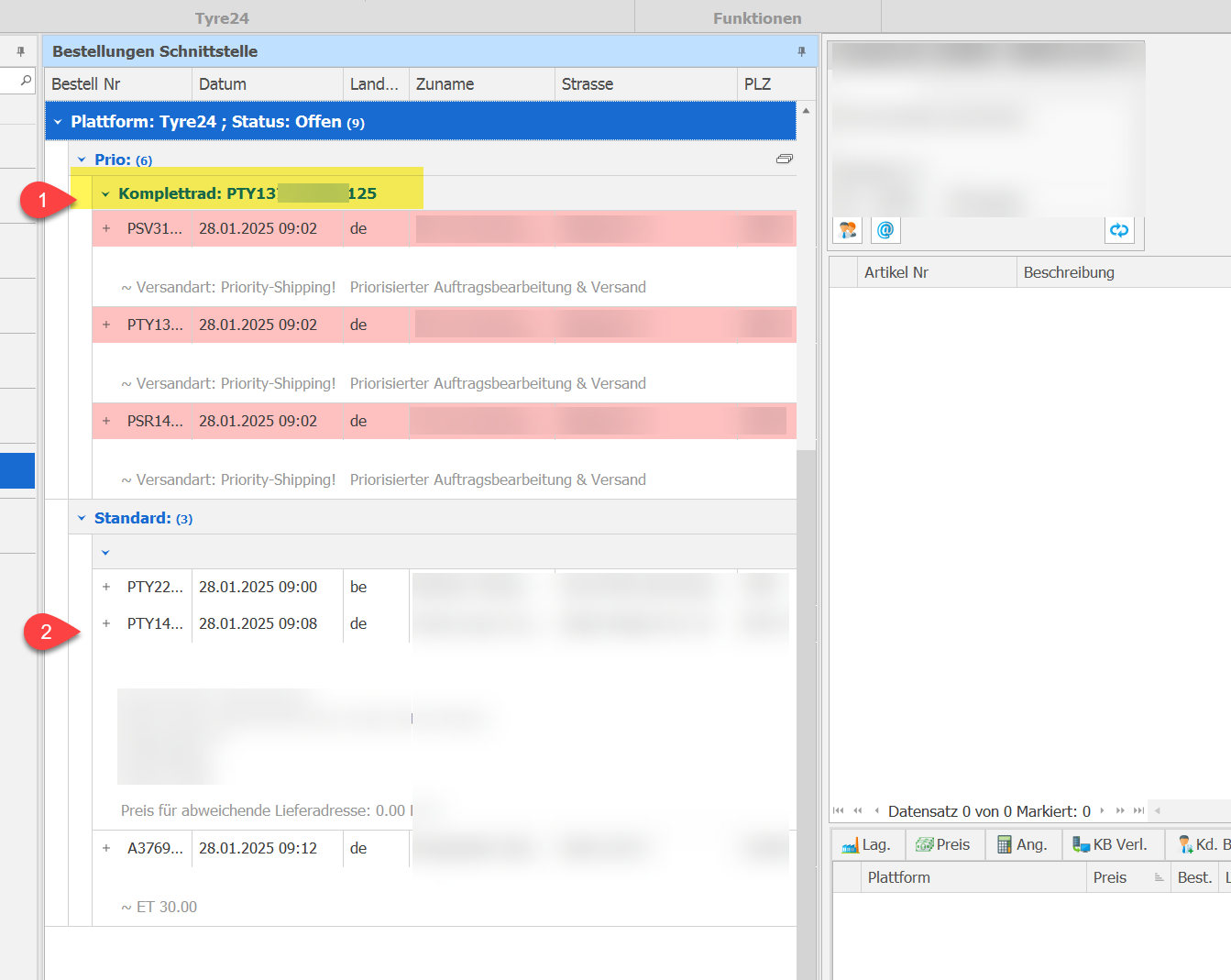Click the stacked windows icon in Prio row
The image size is (1231, 980).
click(x=785, y=159)
